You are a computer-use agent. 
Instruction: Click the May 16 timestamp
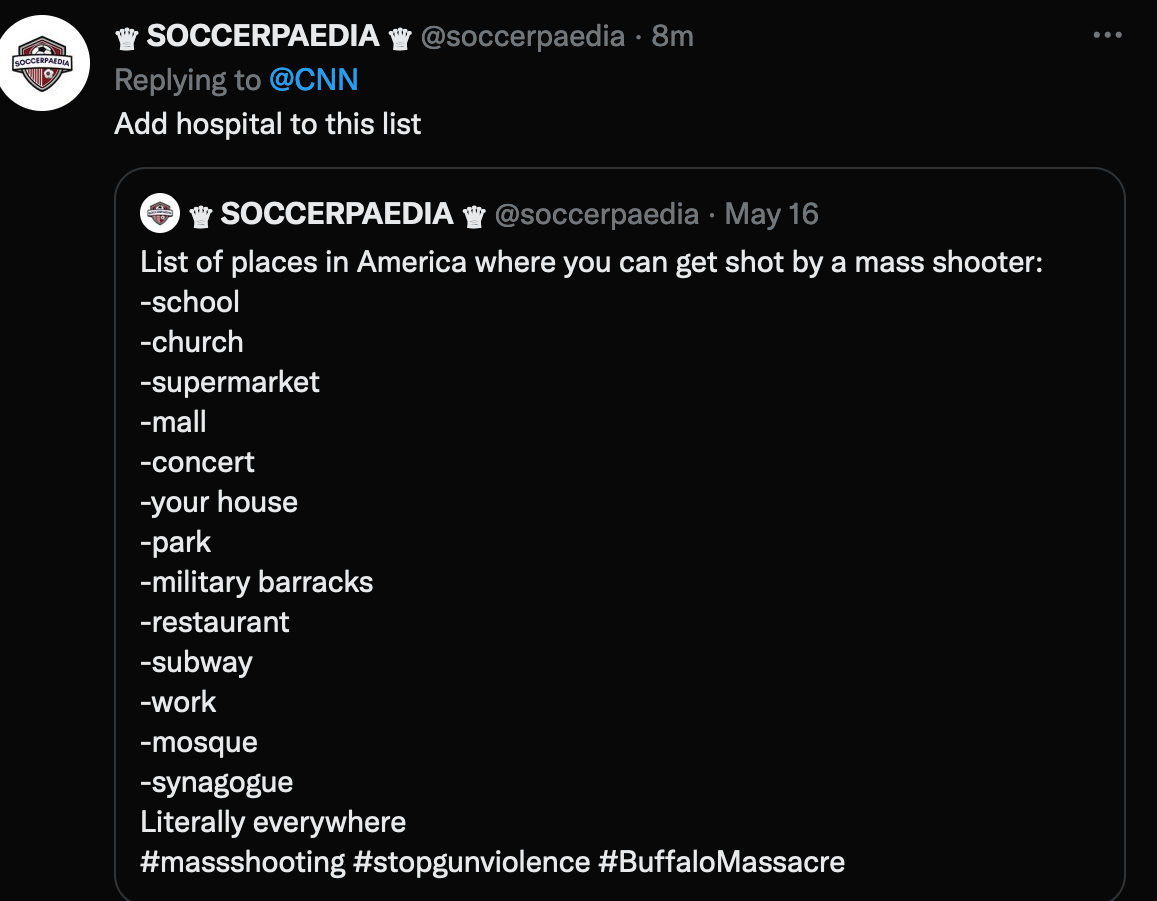pyautogui.click(x=772, y=212)
